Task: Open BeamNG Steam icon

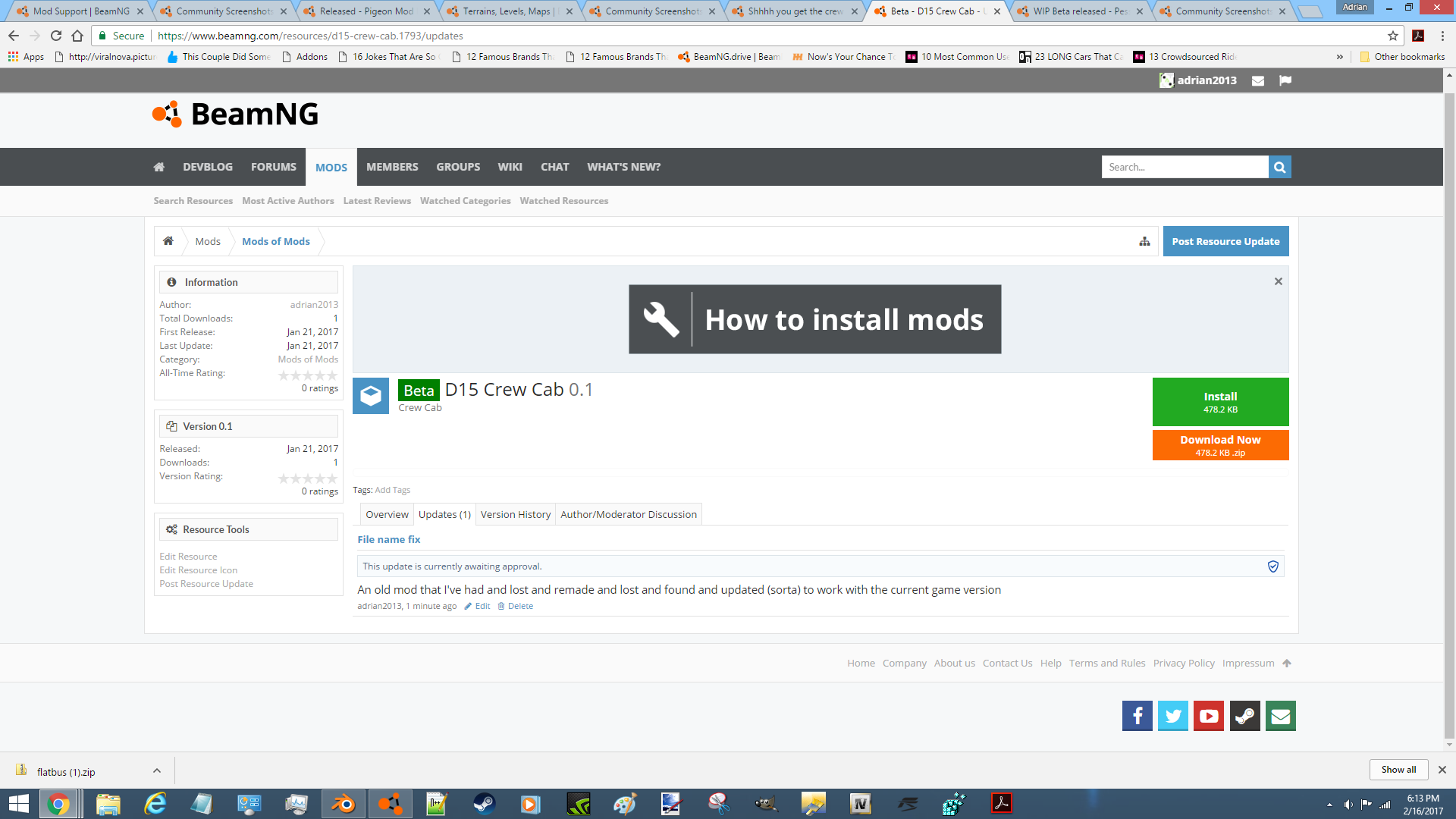Action: pyautogui.click(x=1245, y=716)
